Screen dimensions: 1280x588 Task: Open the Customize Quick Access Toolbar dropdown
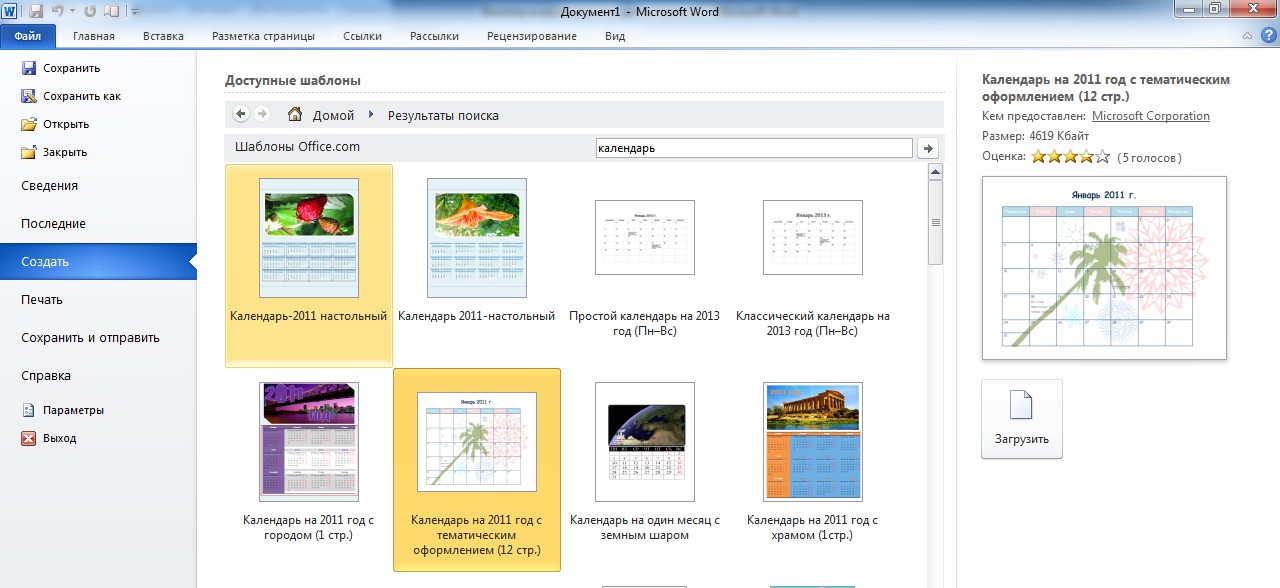134,11
